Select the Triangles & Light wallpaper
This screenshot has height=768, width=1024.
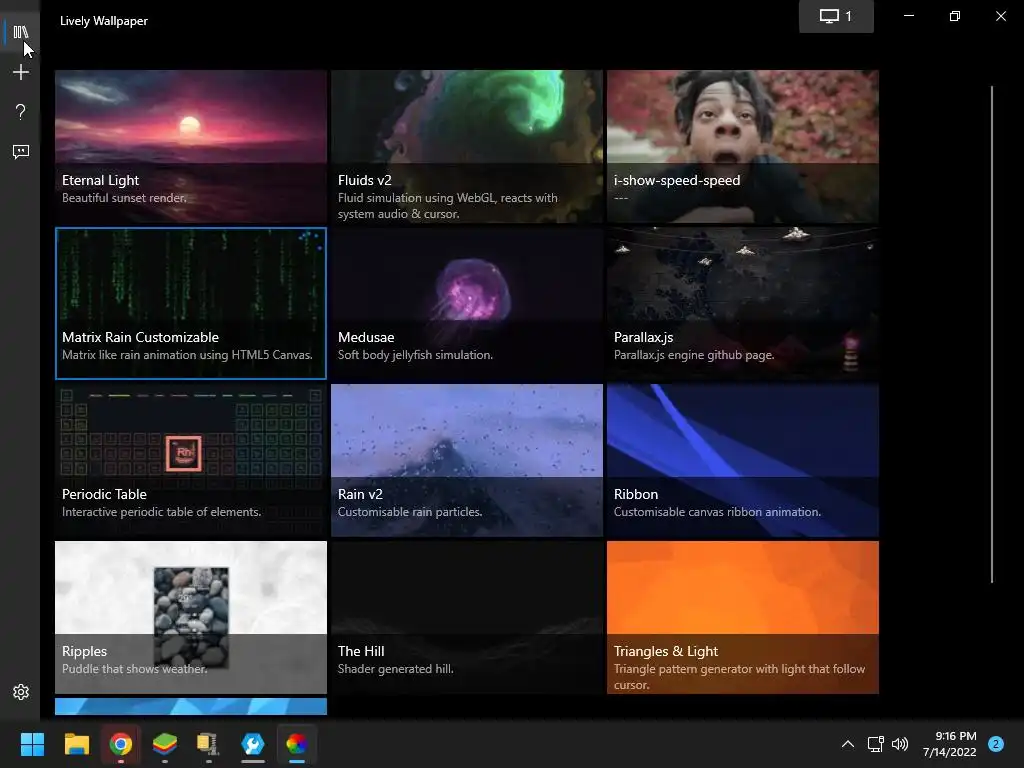pyautogui.click(x=743, y=617)
